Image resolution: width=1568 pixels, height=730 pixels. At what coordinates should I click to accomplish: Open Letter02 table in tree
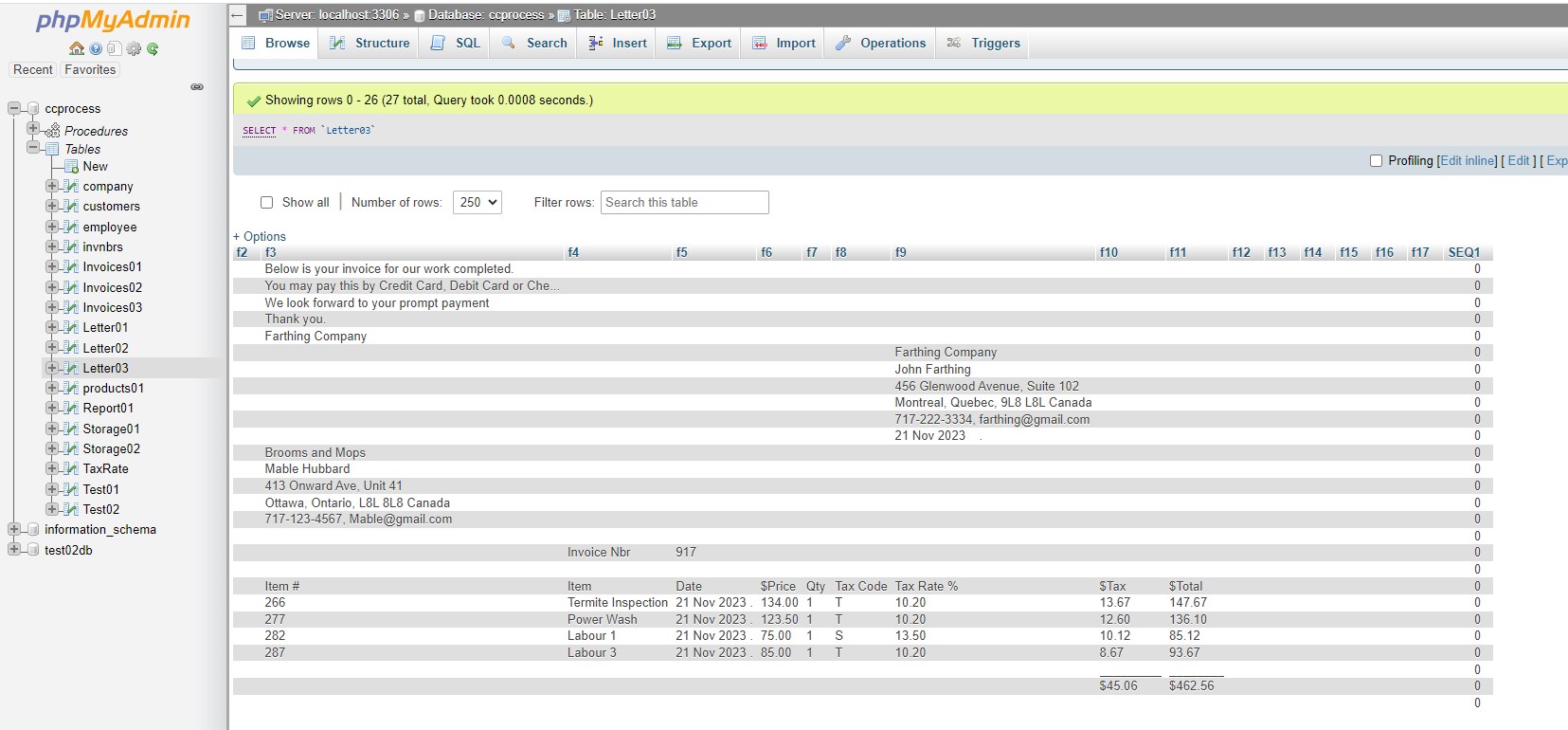[x=105, y=348]
